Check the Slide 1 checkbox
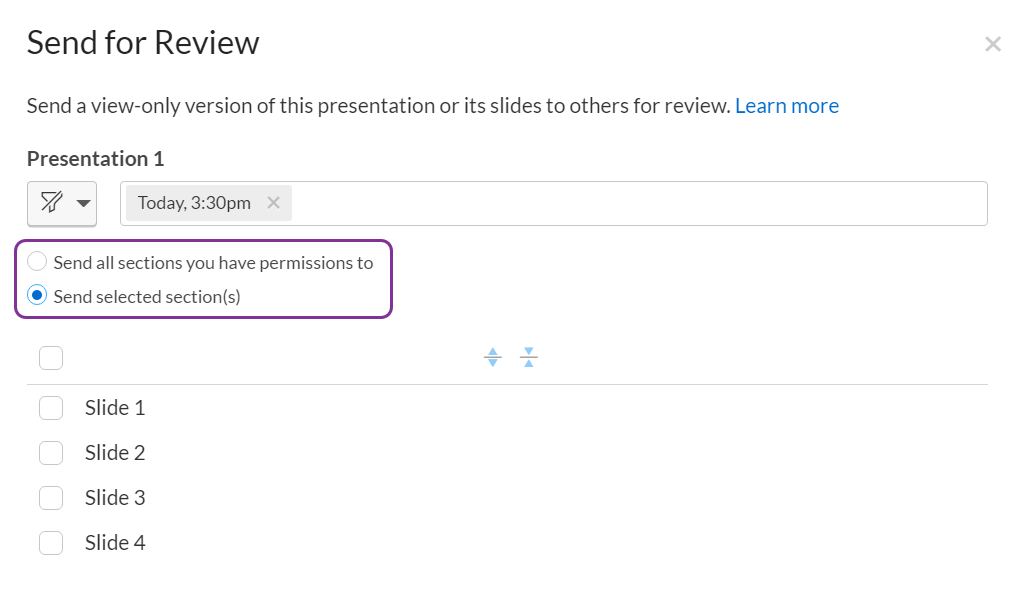Viewport: 1012px width, 613px height. pyautogui.click(x=51, y=408)
